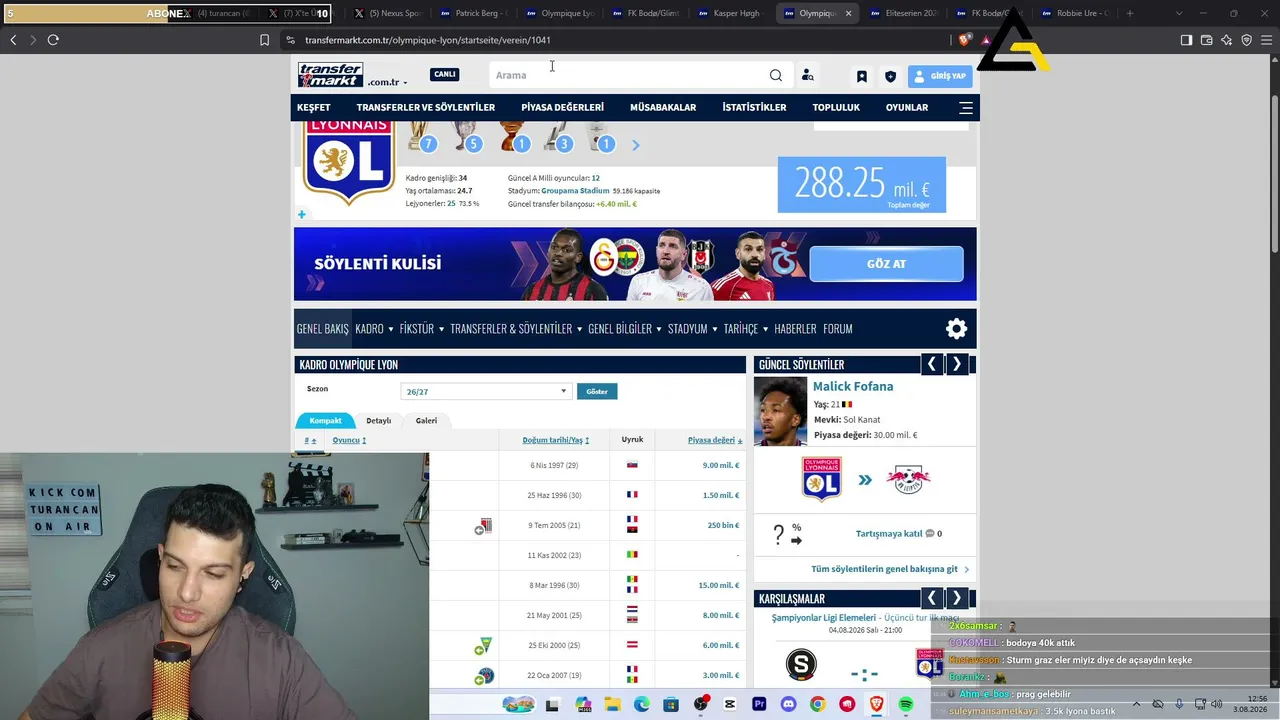Open TOPLULUK in main navigation
This screenshot has width=1280, height=720.
pos(836,107)
